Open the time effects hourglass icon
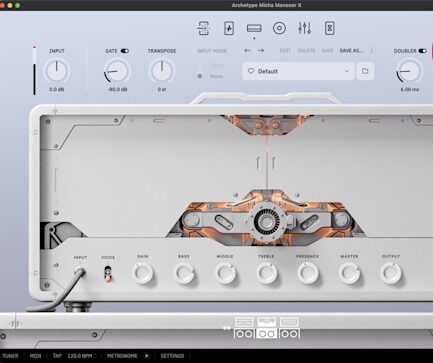This screenshot has width=433, height=363. 330,28
